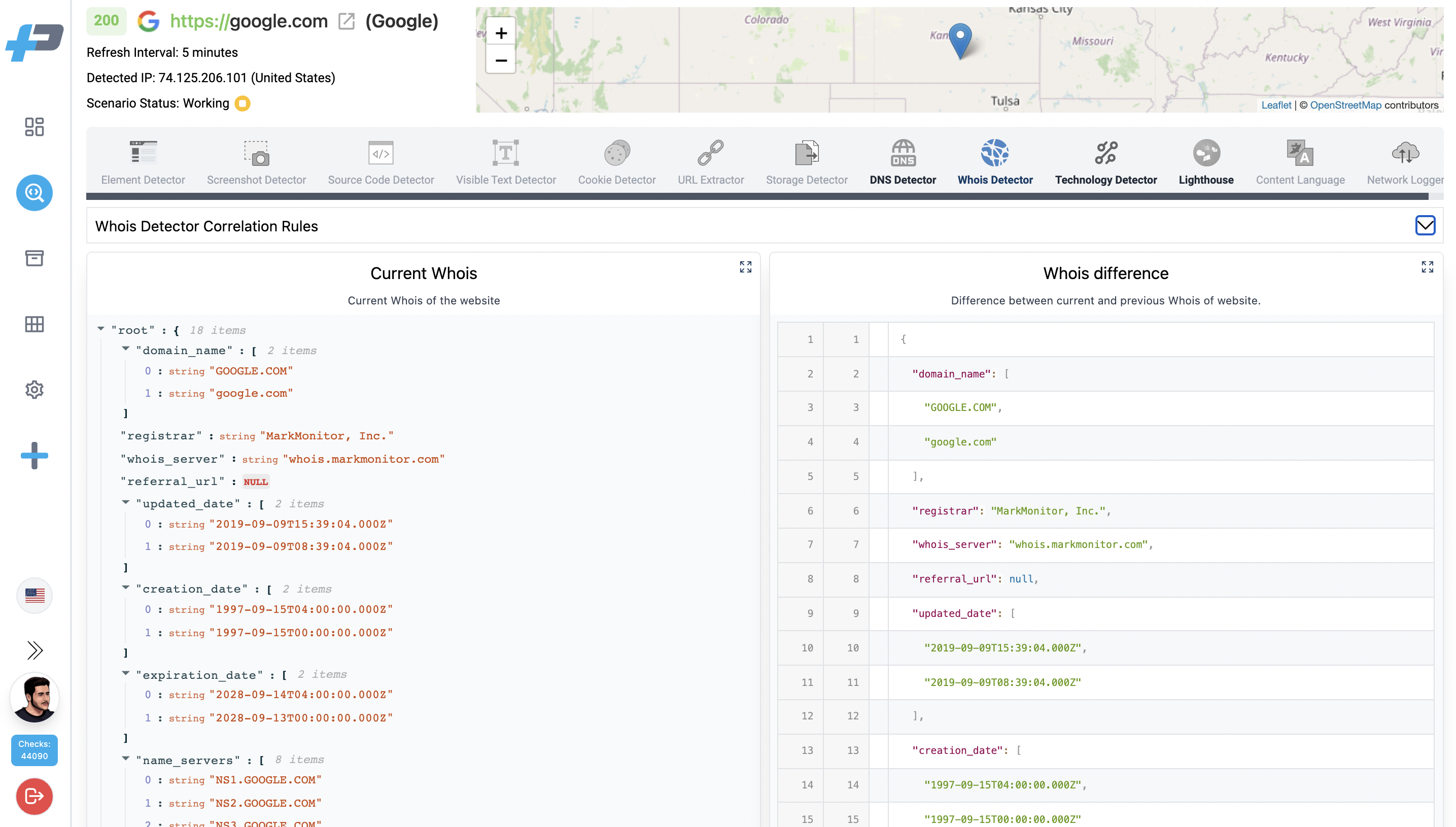Viewport: 1456px width, 827px height.
Task: Click the blue plus add icon
Action: 34,455
